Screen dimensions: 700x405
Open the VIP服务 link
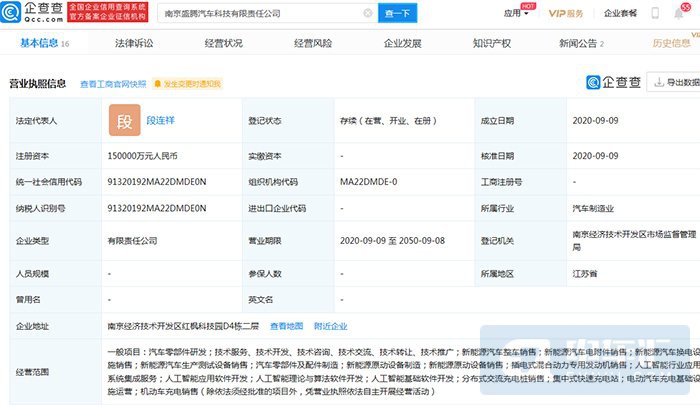pyautogui.click(x=566, y=13)
